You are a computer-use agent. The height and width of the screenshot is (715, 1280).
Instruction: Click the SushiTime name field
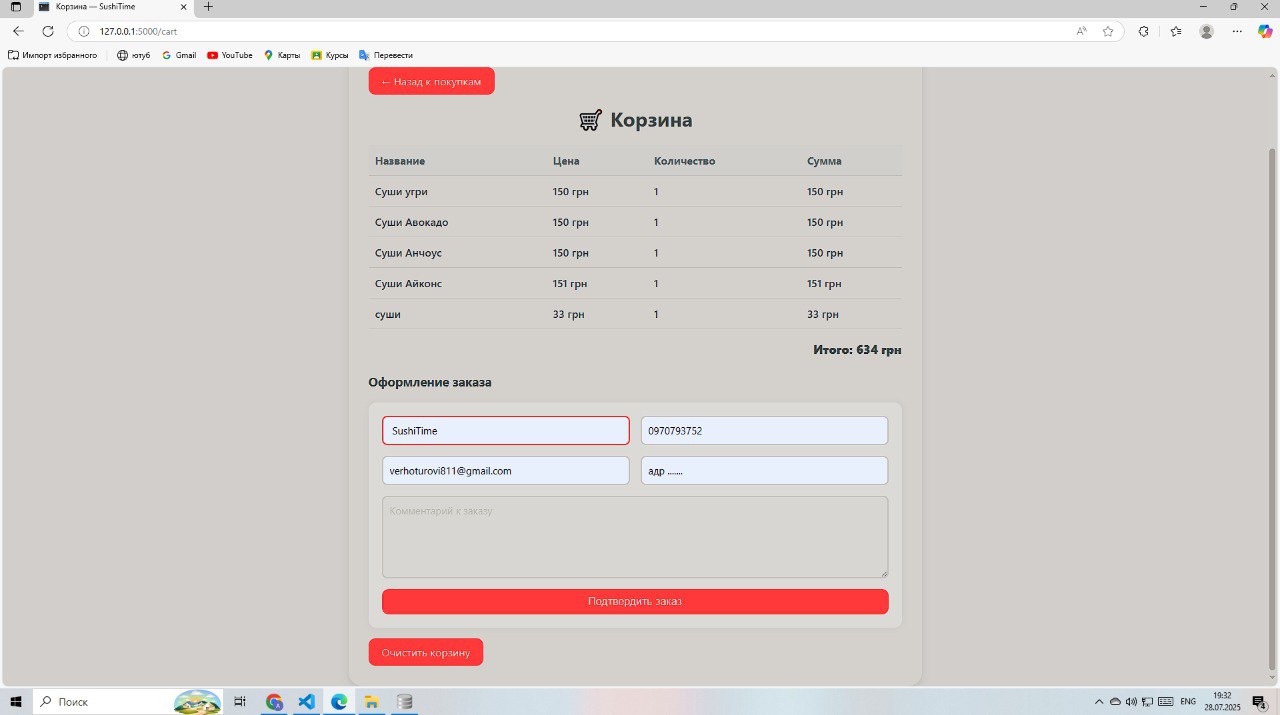(x=505, y=431)
